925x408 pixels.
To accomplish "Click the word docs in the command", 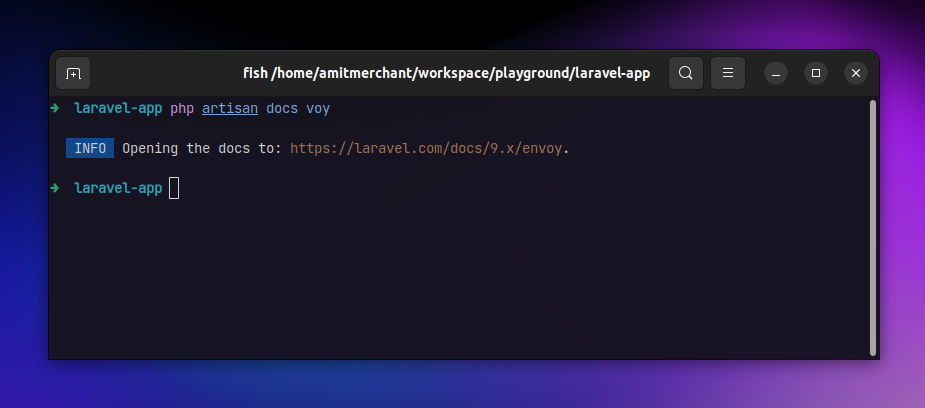I will (x=282, y=108).
